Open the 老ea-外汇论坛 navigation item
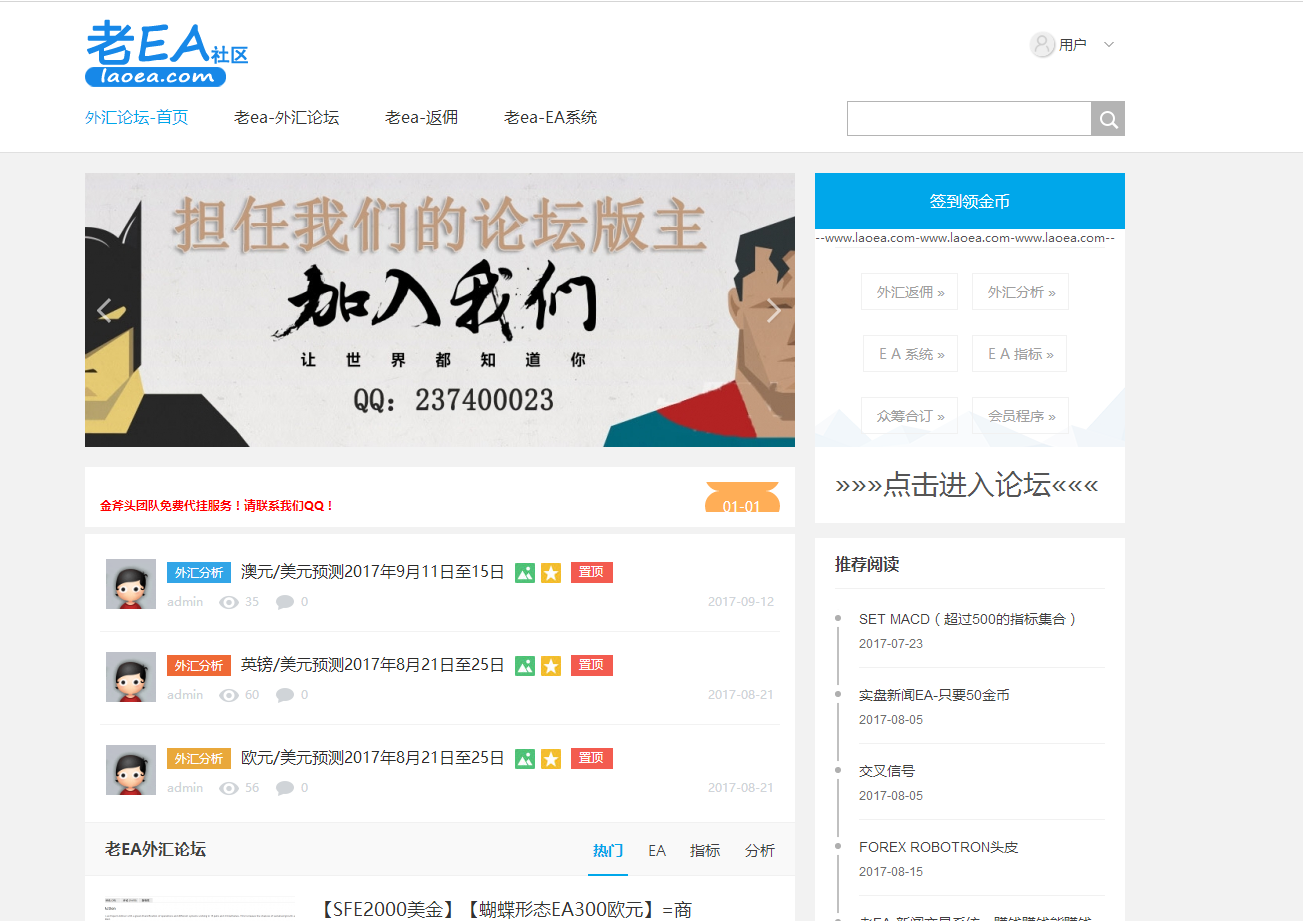The height and width of the screenshot is (921, 1303). 286,117
